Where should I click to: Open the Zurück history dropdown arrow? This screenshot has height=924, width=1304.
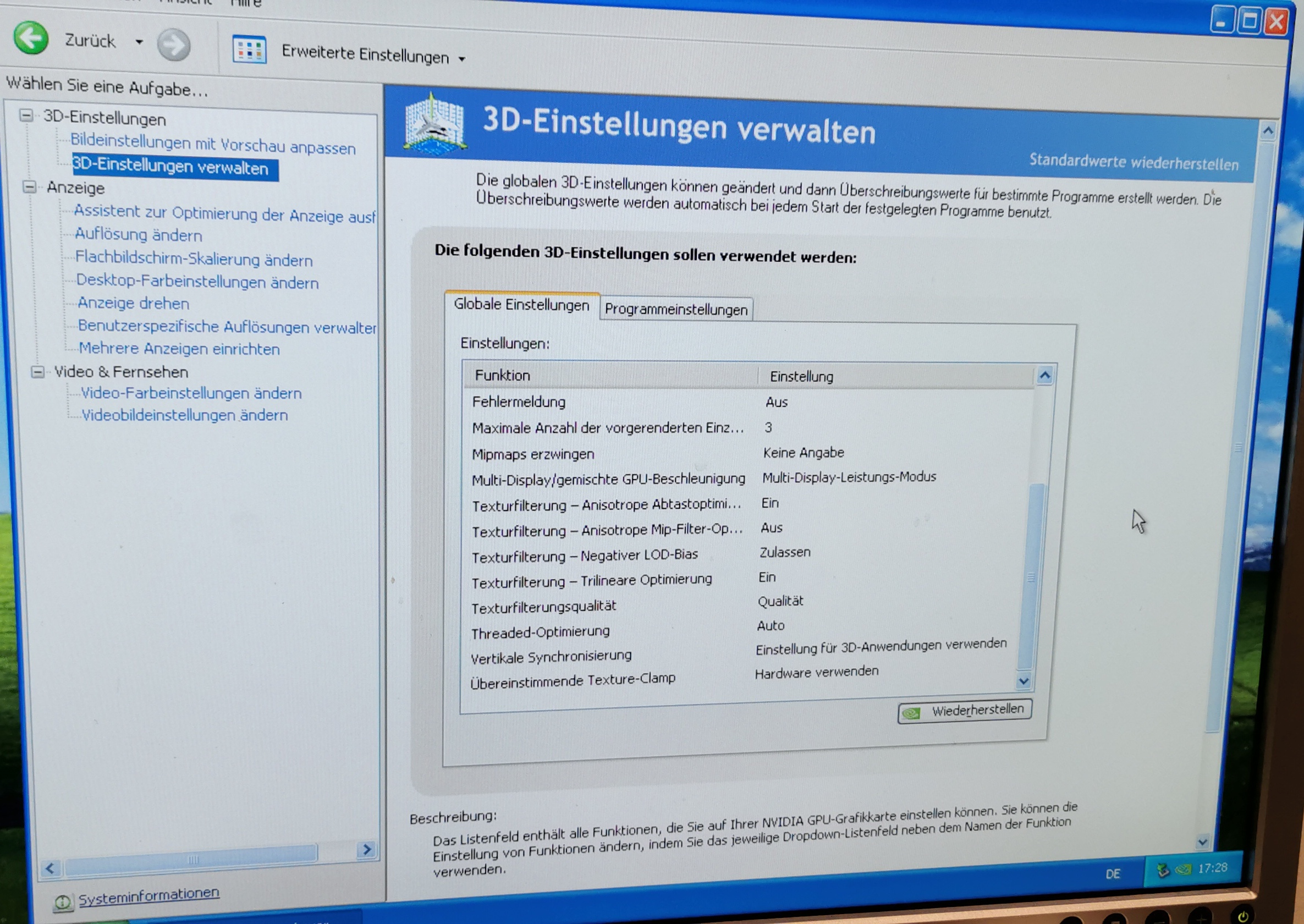click(x=139, y=42)
